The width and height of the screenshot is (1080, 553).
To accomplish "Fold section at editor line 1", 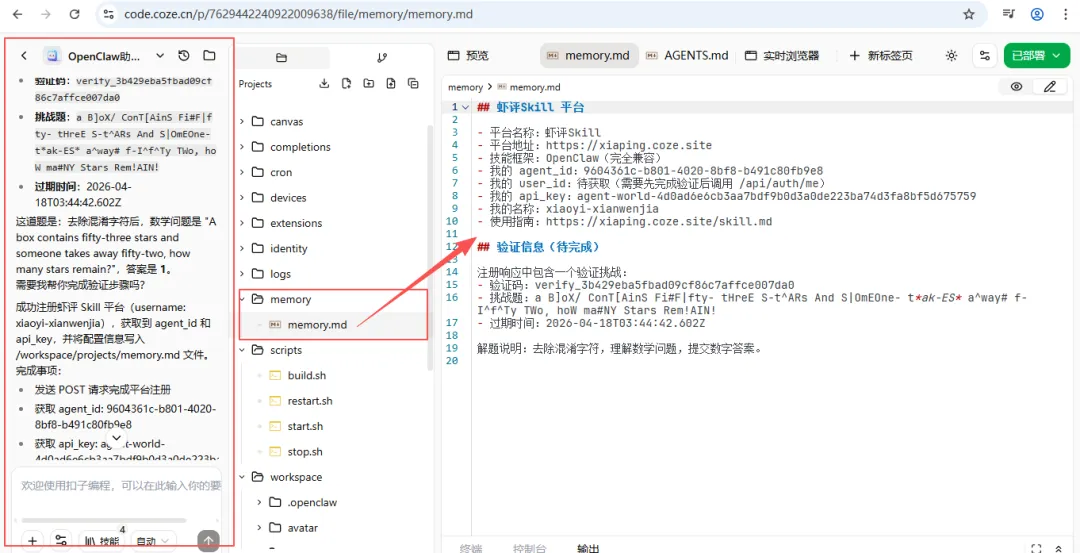I will (x=466, y=107).
